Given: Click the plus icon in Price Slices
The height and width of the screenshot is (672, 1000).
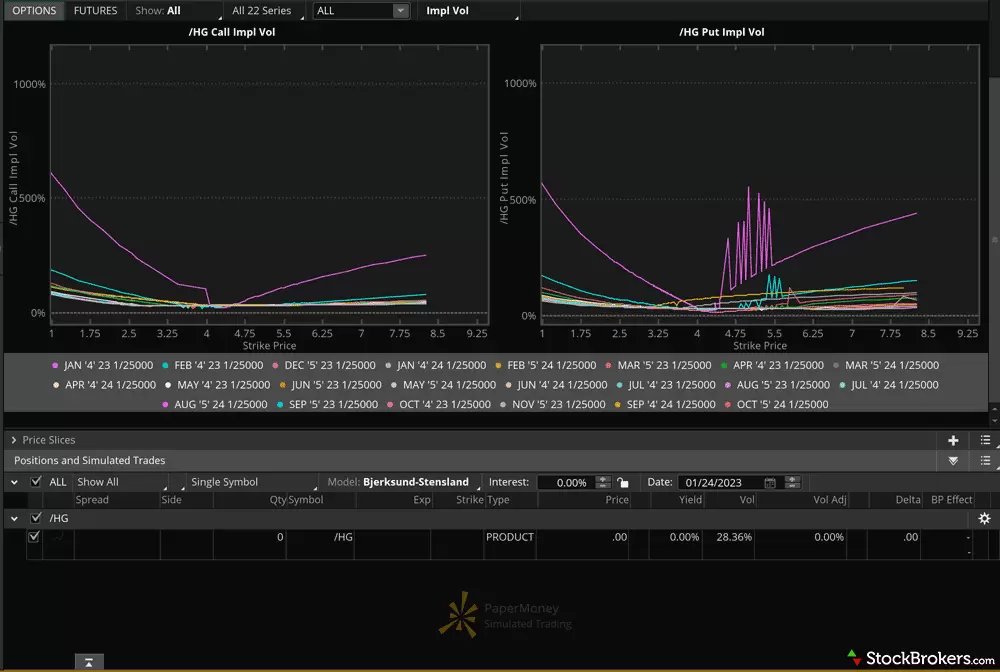Looking at the screenshot, I should (953, 440).
